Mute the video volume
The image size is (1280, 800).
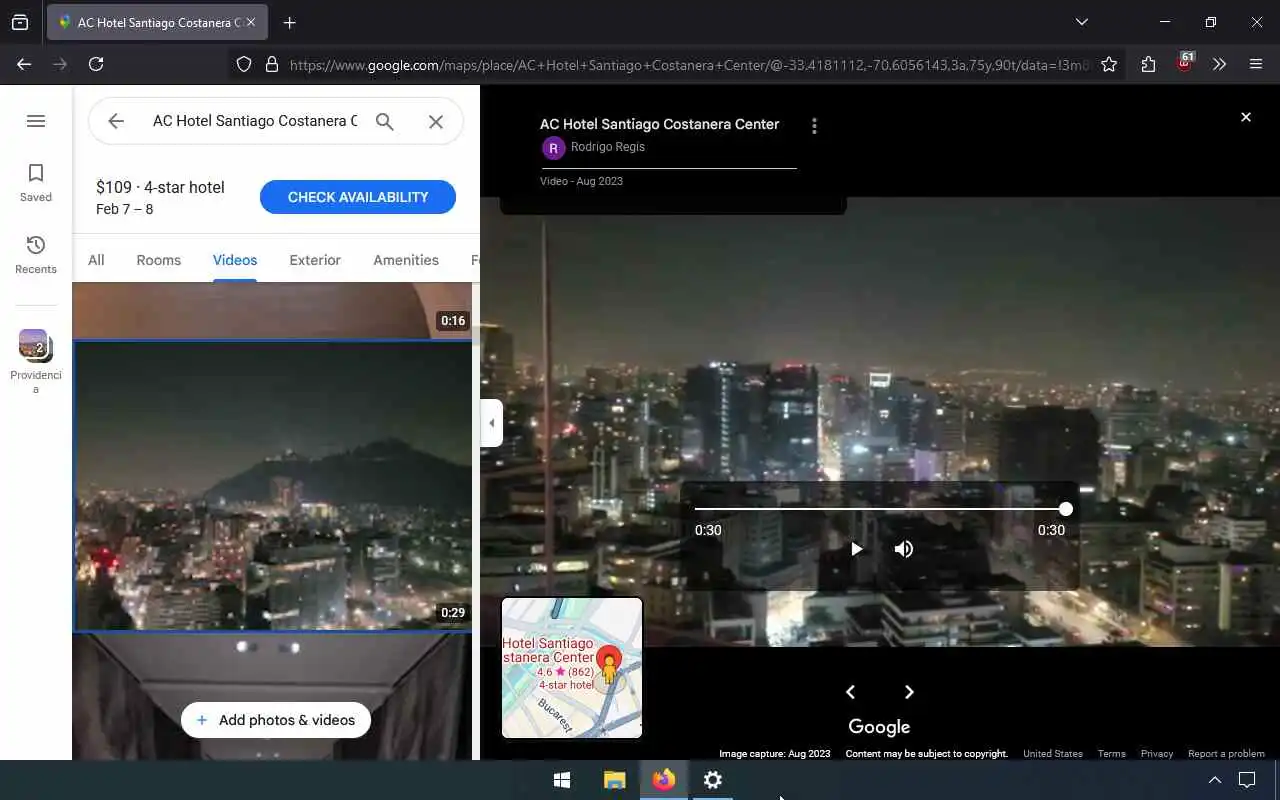pos(904,548)
